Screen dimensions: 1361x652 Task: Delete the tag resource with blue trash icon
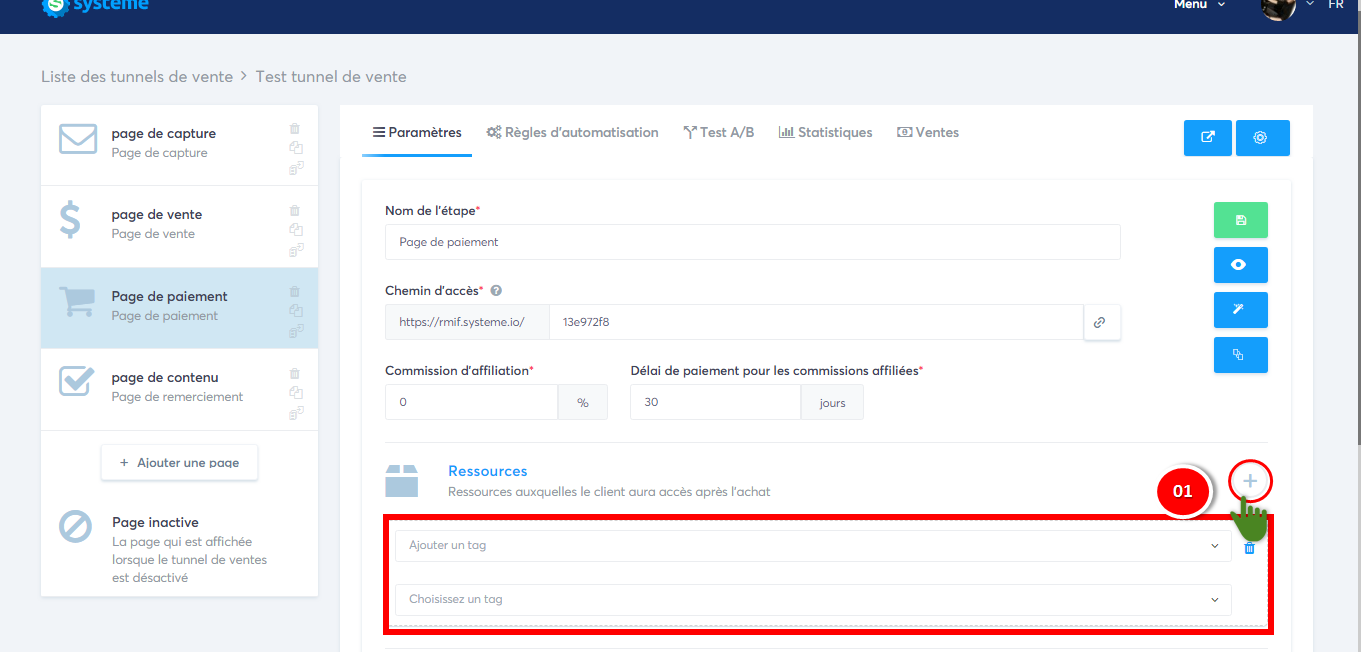pyautogui.click(x=1249, y=547)
